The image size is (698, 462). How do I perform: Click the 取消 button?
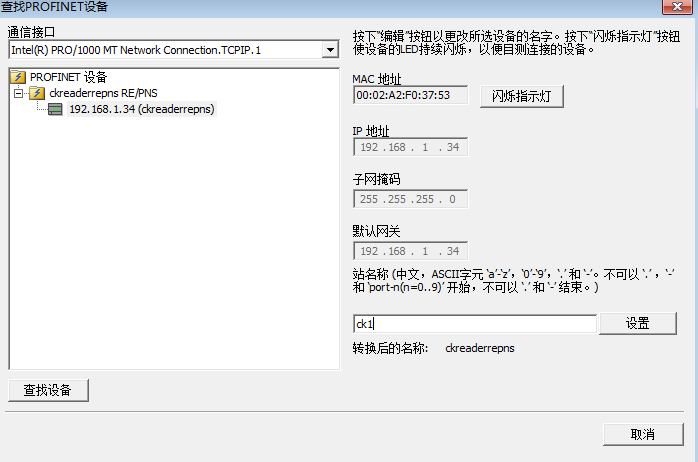pos(643,434)
